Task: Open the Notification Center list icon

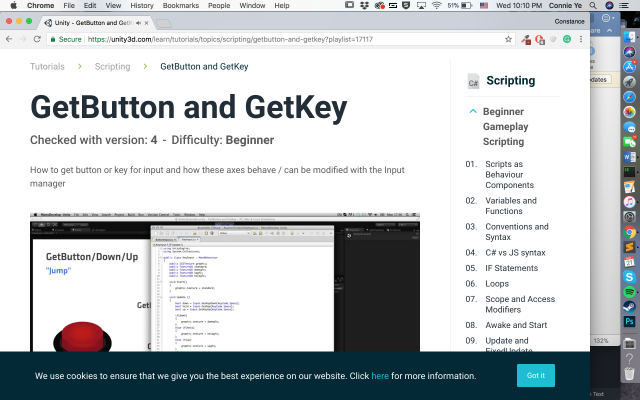Action: tap(624, 5)
